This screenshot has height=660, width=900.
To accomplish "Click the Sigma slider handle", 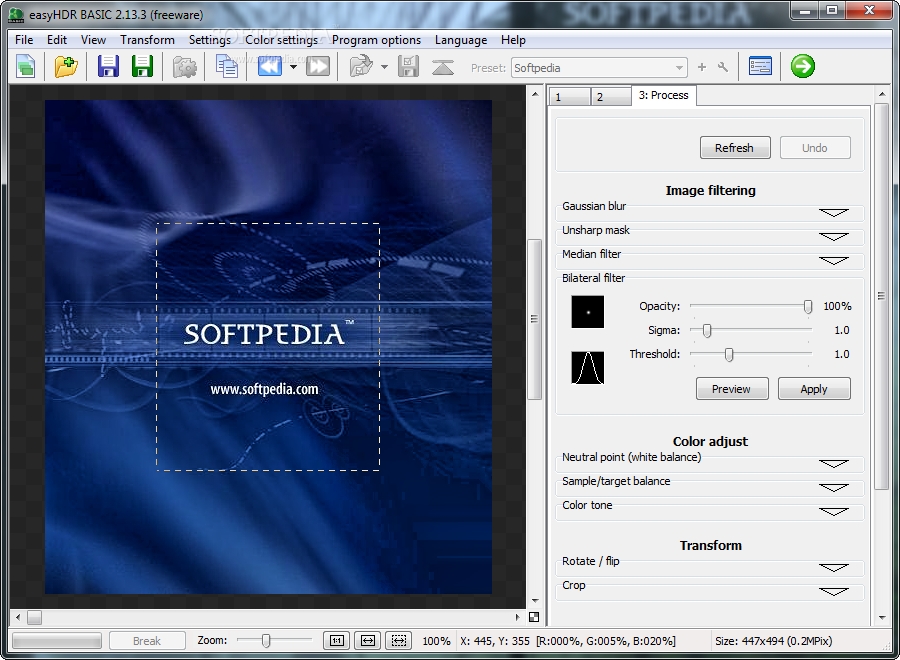I will (707, 331).
